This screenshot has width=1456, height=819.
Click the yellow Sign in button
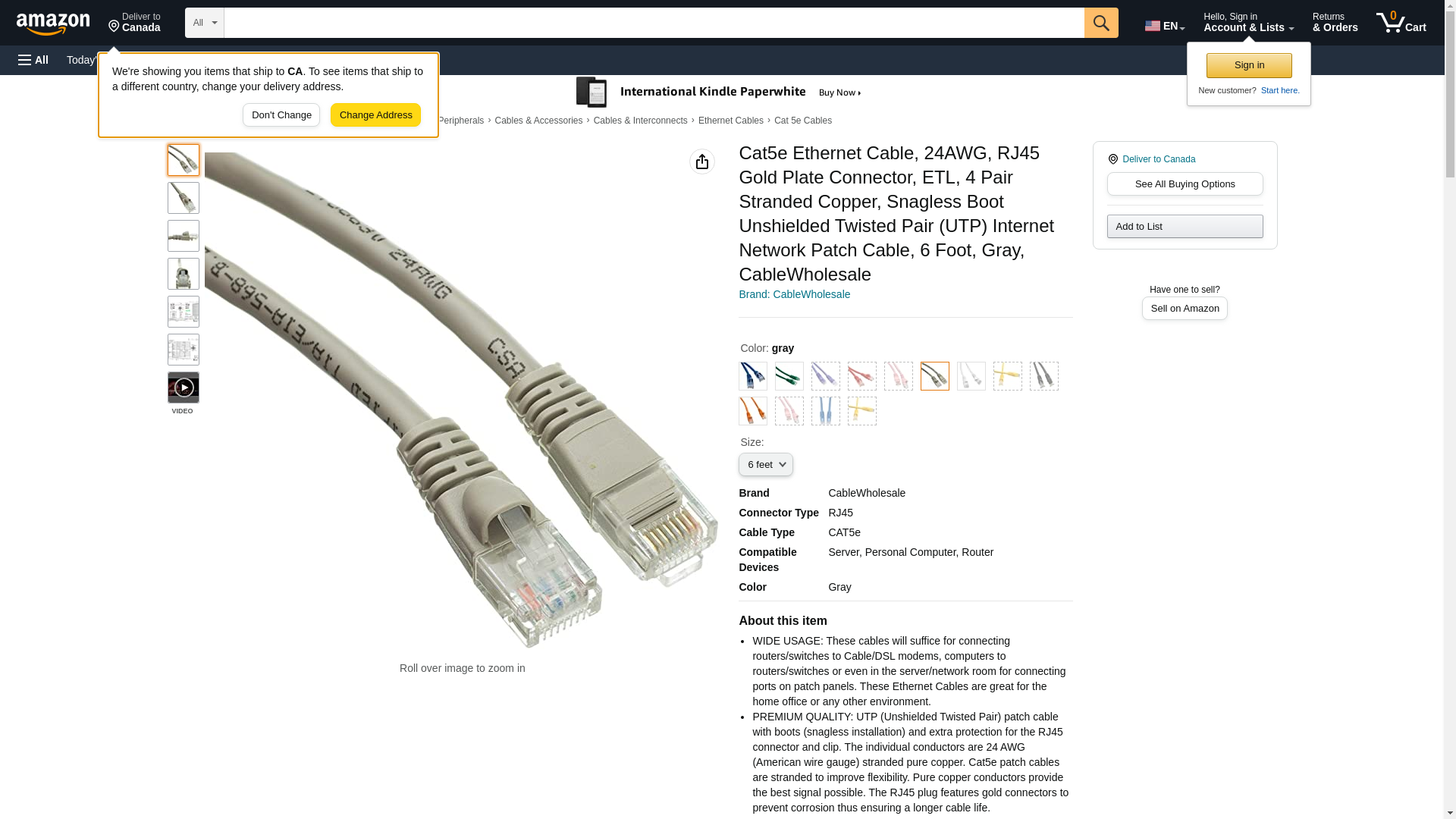pyautogui.click(x=1249, y=65)
